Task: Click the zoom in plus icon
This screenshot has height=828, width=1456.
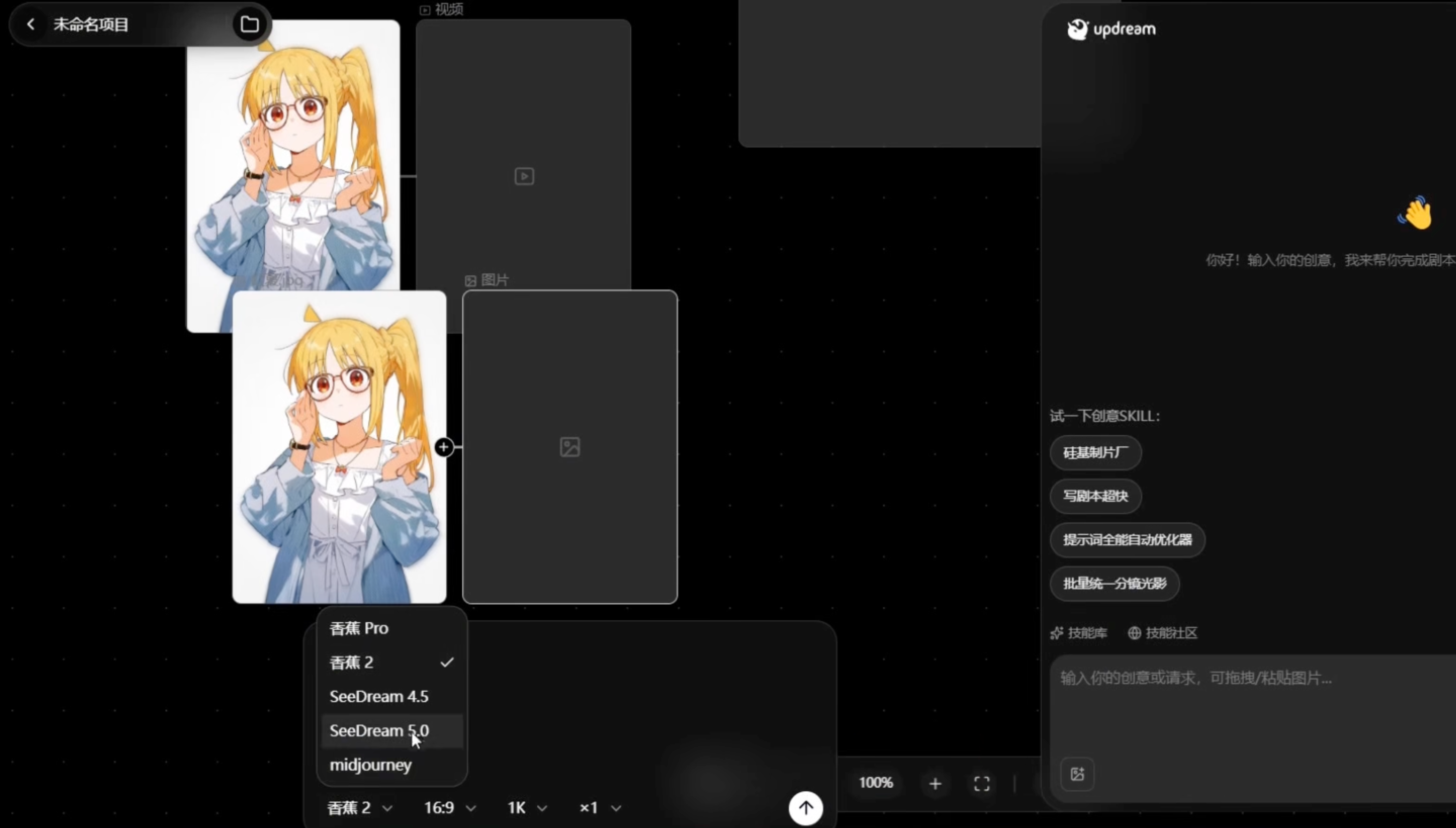Action: pos(935,784)
